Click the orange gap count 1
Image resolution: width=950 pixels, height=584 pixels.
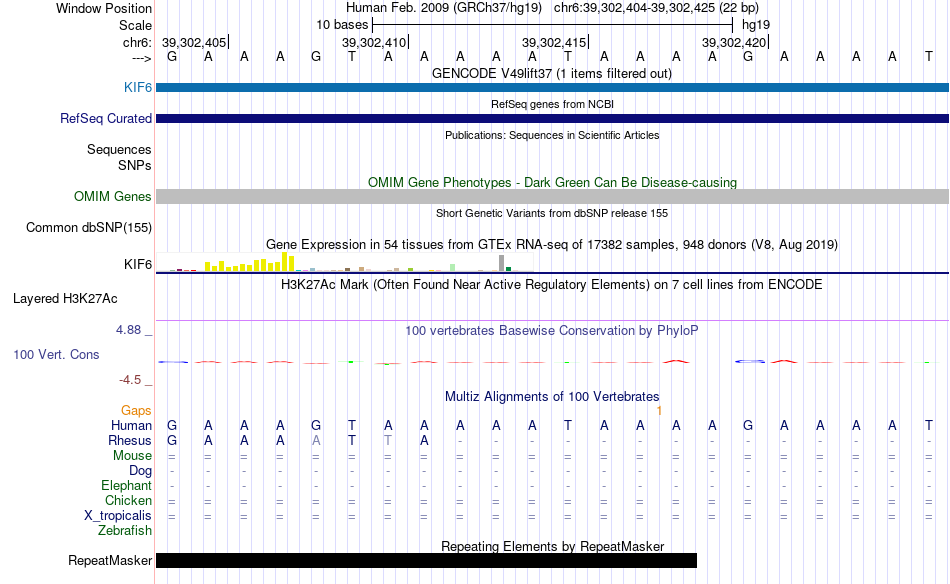pos(659,411)
